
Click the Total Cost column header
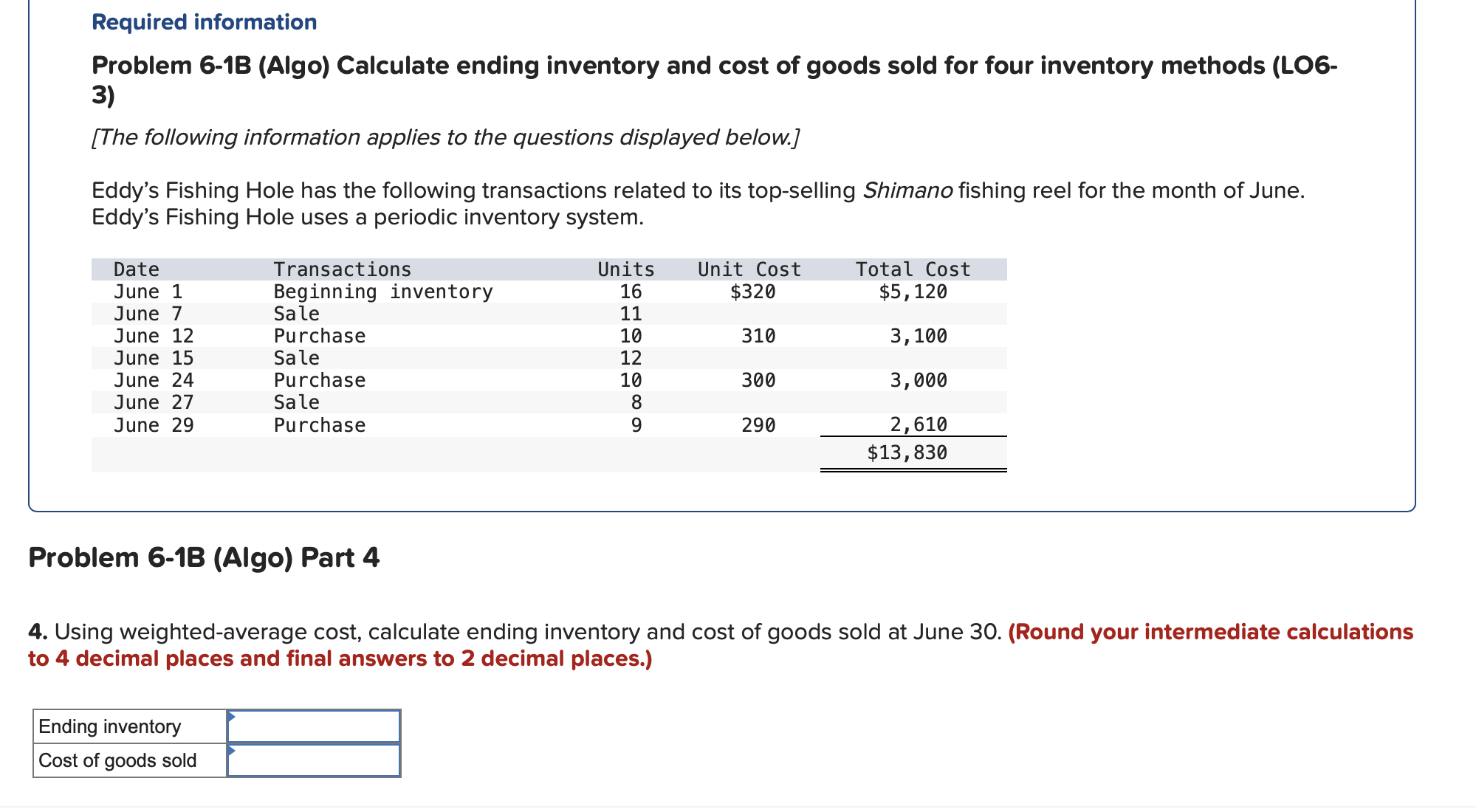tap(912, 269)
